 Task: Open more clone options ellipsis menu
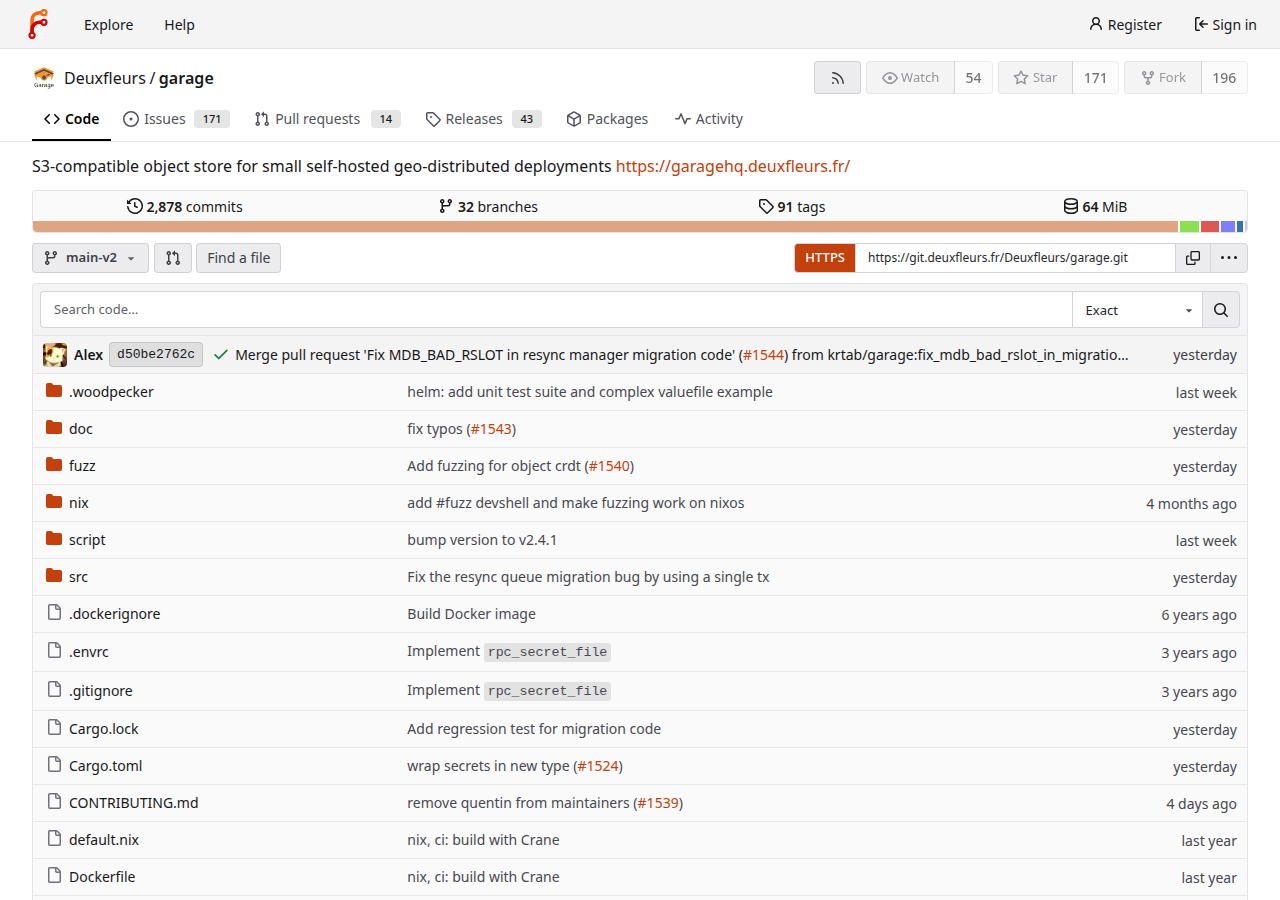click(1229, 258)
